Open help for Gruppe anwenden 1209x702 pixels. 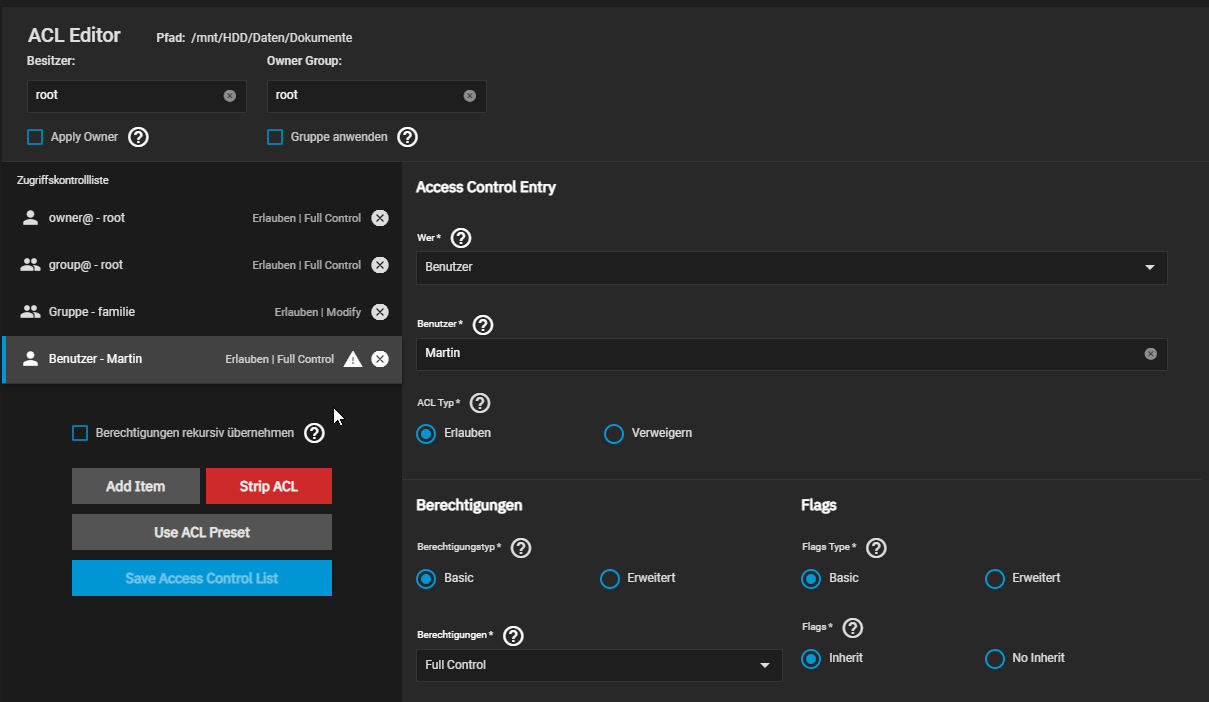[x=408, y=137]
